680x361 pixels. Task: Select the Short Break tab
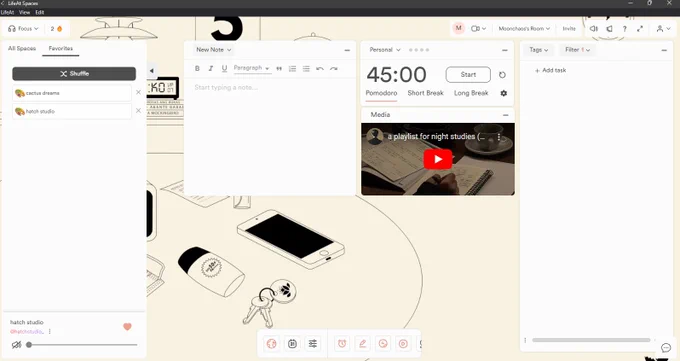click(x=425, y=93)
